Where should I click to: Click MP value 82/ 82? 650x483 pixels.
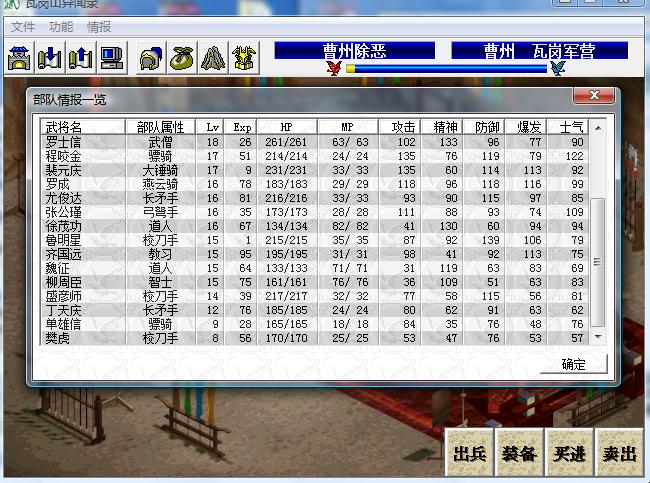pos(350,226)
